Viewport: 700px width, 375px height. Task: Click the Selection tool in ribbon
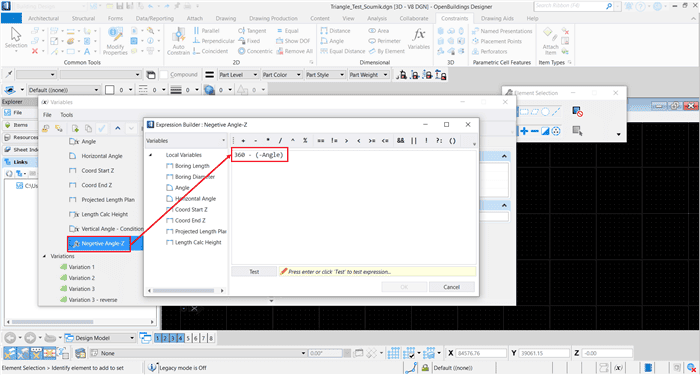16,39
